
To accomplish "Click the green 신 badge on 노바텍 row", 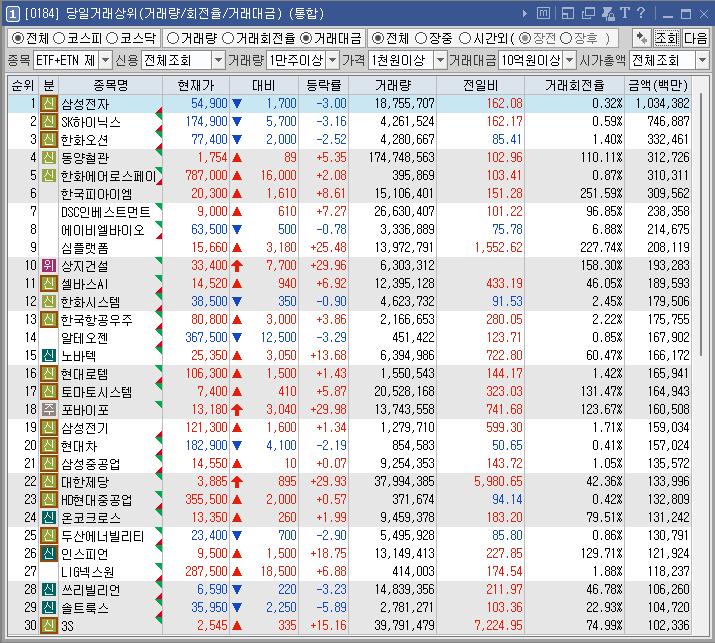I will tap(49, 355).
